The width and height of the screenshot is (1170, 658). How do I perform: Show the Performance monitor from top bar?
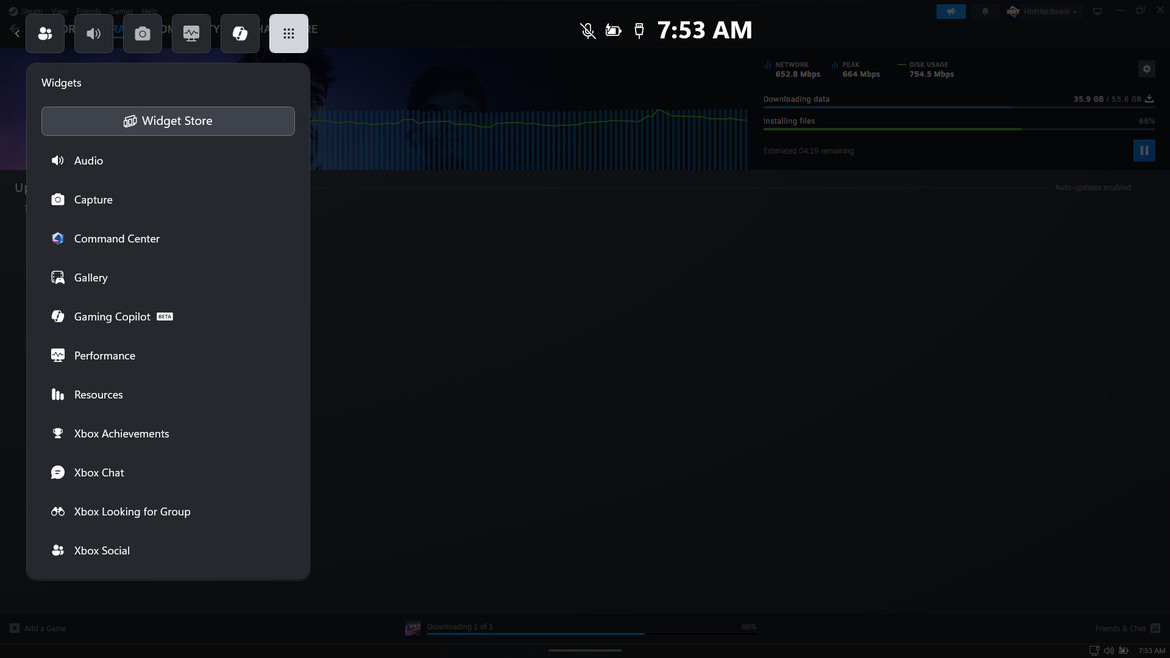191,34
